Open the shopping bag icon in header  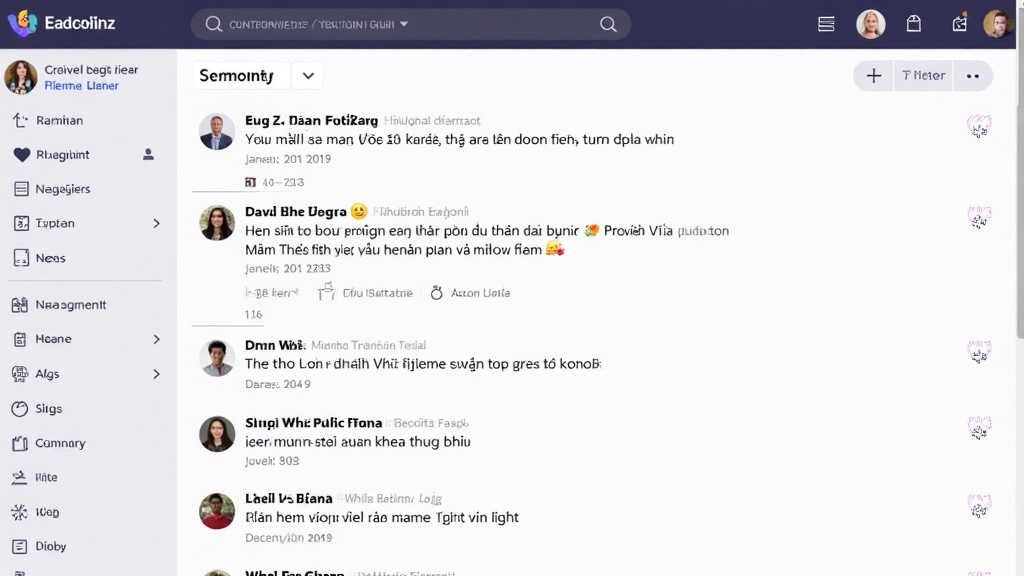[913, 24]
